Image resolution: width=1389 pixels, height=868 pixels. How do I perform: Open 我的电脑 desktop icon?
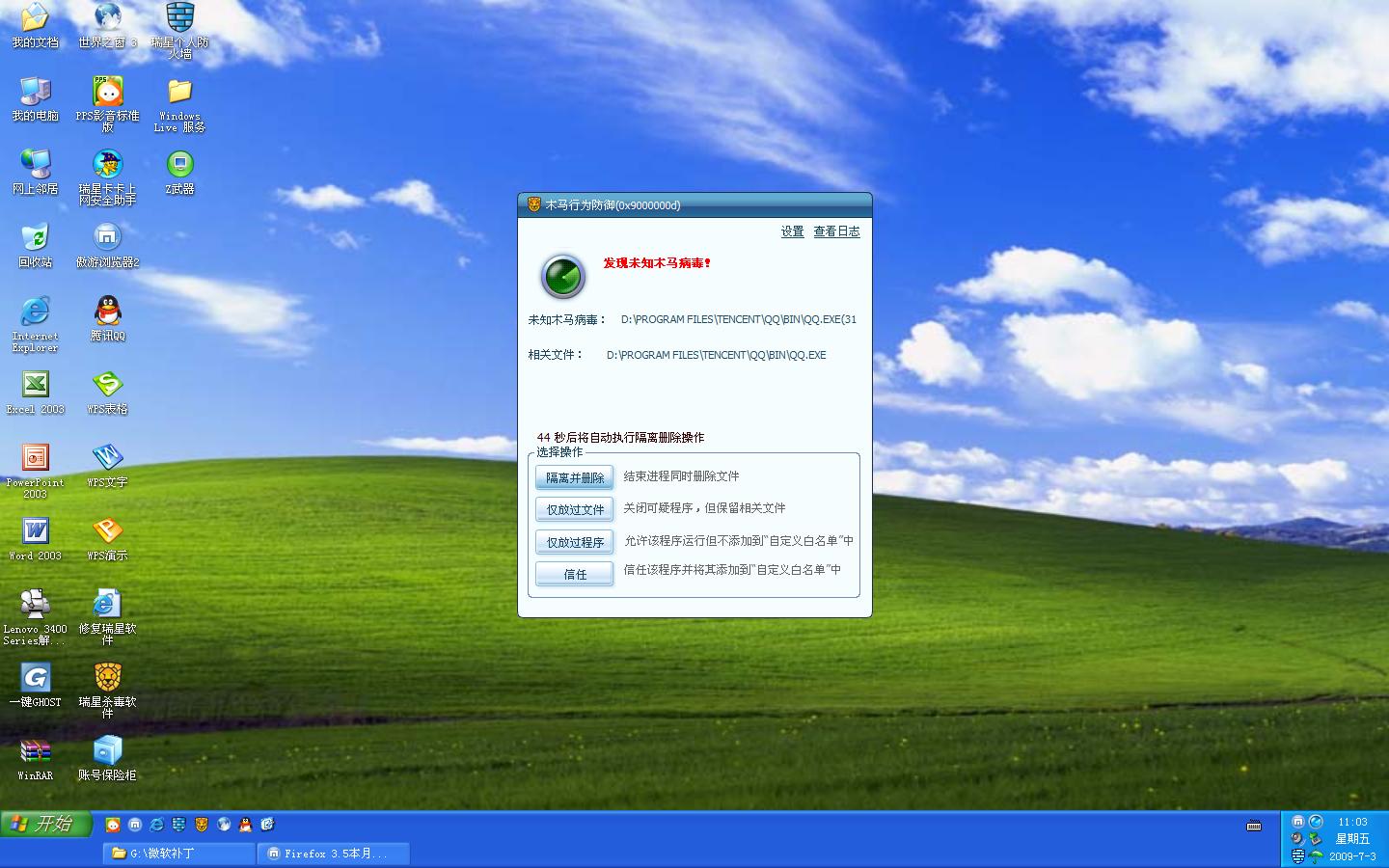click(x=35, y=99)
